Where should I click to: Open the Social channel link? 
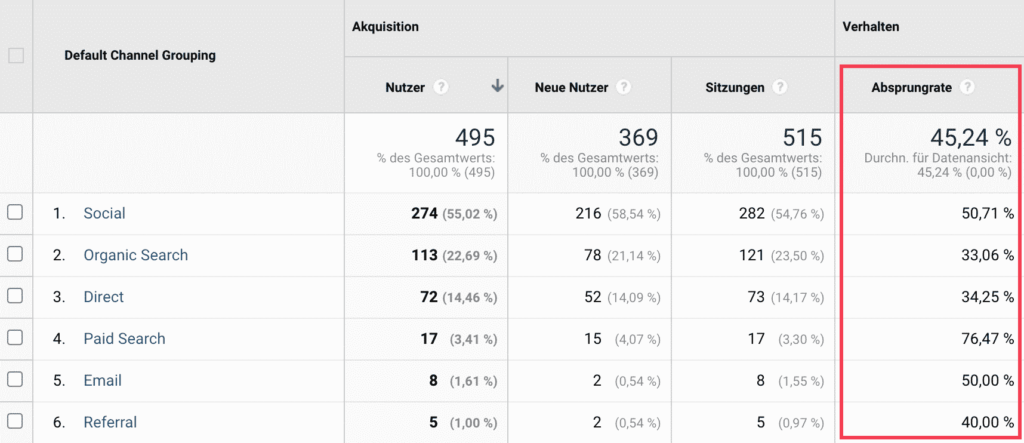[x=104, y=213]
